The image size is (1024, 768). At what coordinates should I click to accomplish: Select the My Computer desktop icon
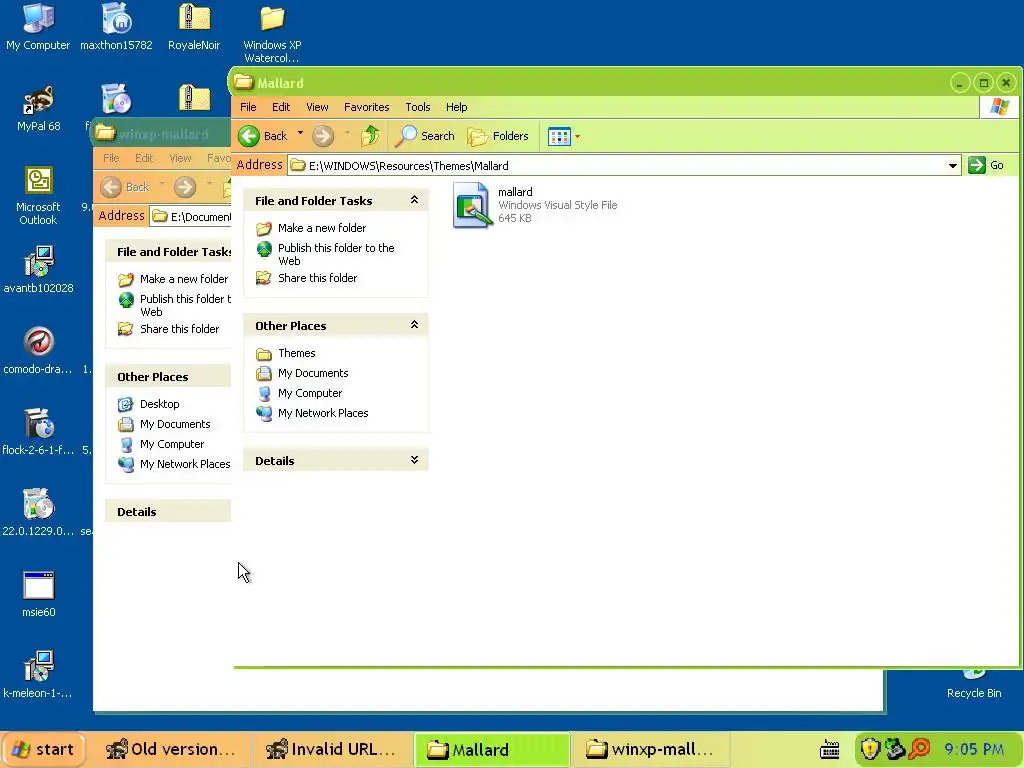[x=38, y=27]
